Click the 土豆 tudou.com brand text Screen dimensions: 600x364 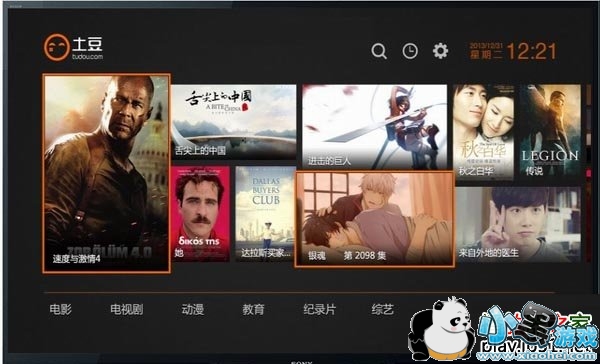[x=87, y=48]
